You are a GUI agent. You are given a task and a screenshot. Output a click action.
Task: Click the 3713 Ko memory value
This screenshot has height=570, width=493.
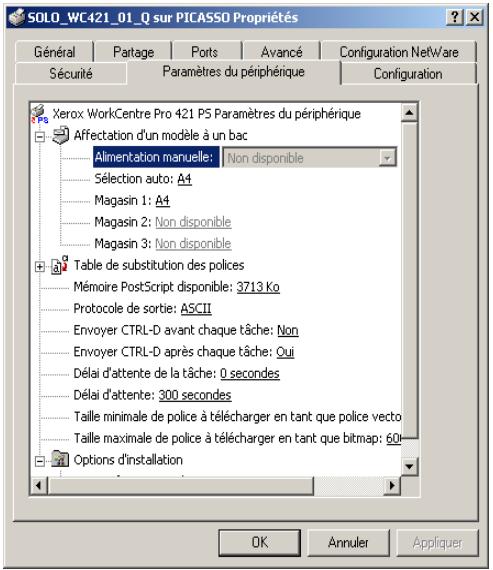coord(258,287)
